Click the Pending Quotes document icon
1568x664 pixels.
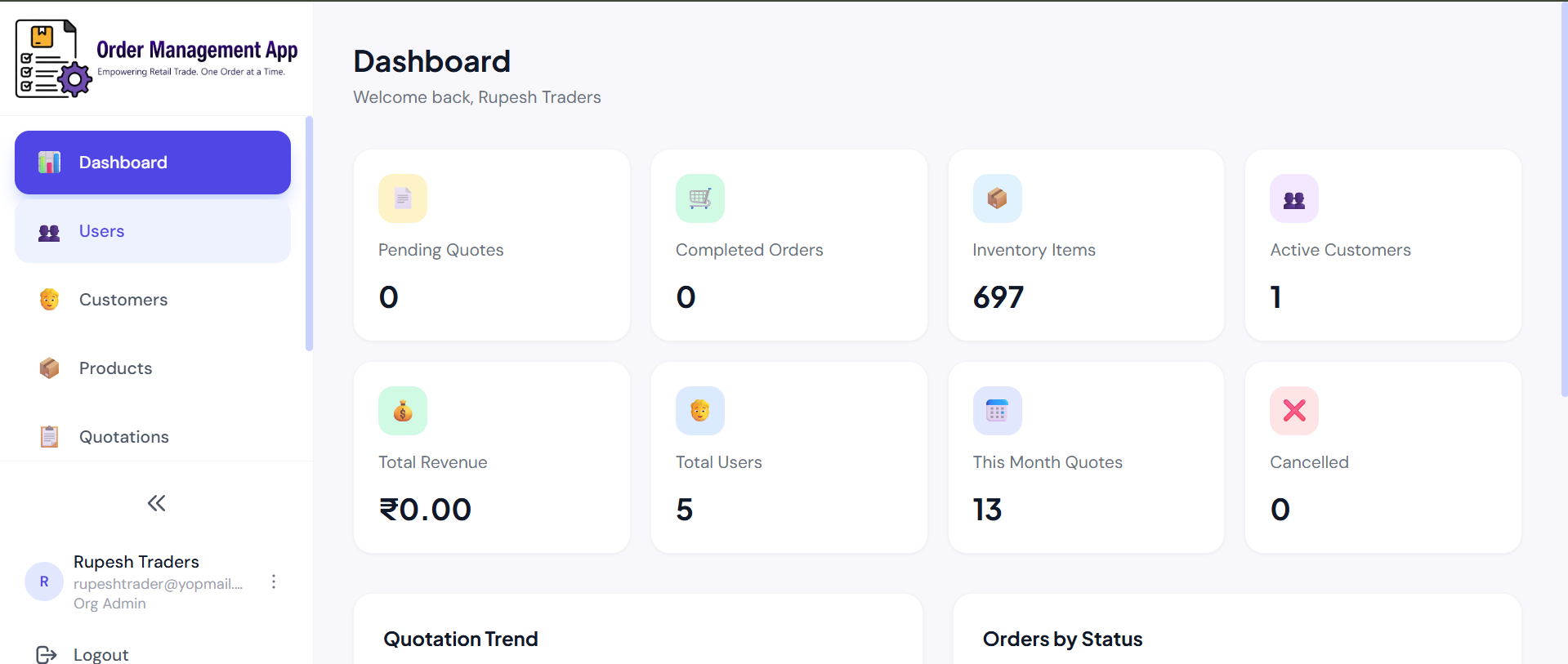tap(403, 198)
